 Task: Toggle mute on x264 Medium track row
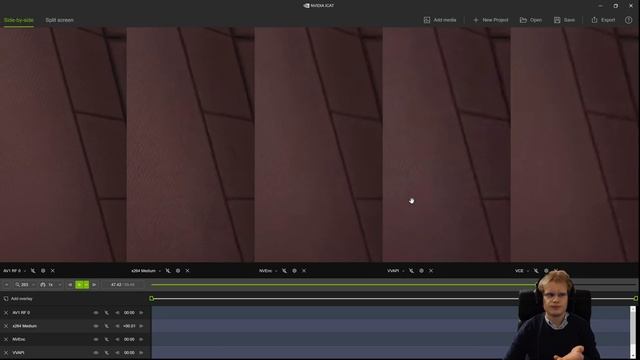coord(107,326)
